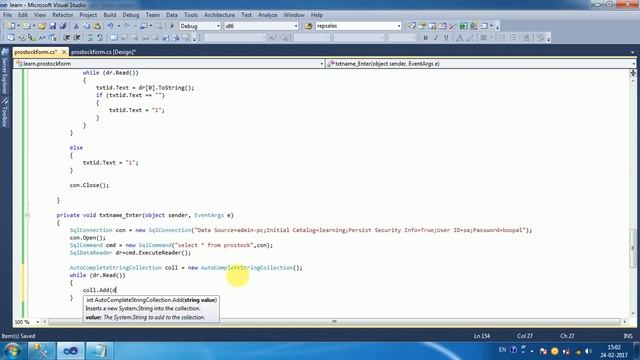This screenshot has height=360, width=640.
Task: Switch to Visual Studio taskbar button
Action: 70,351
